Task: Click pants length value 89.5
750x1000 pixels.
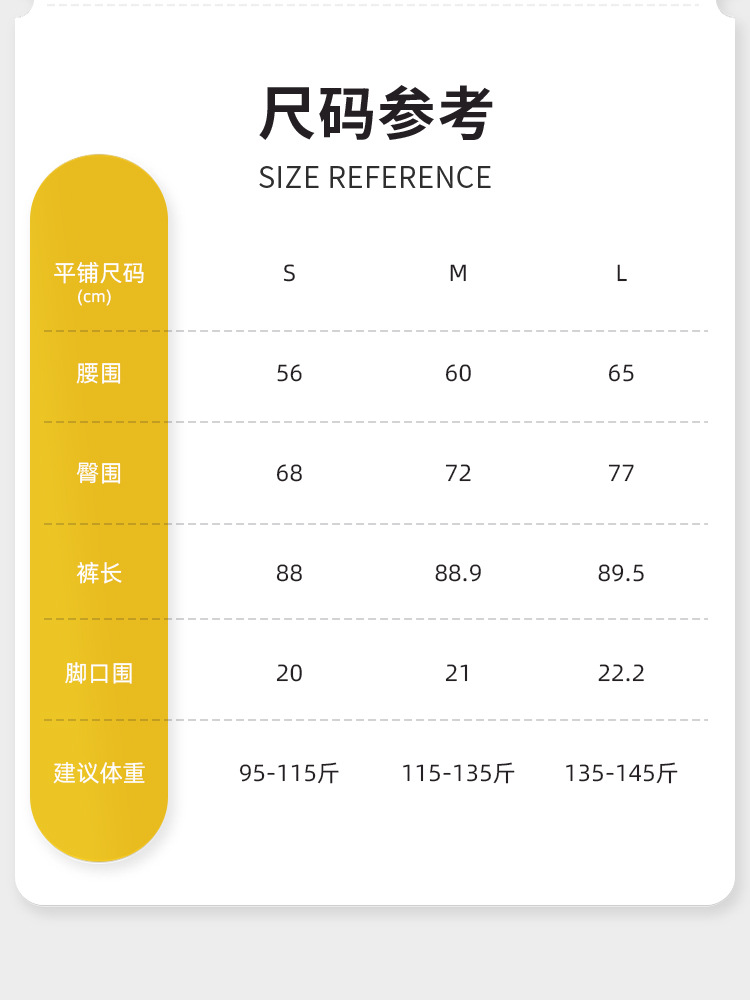Action: tap(621, 573)
